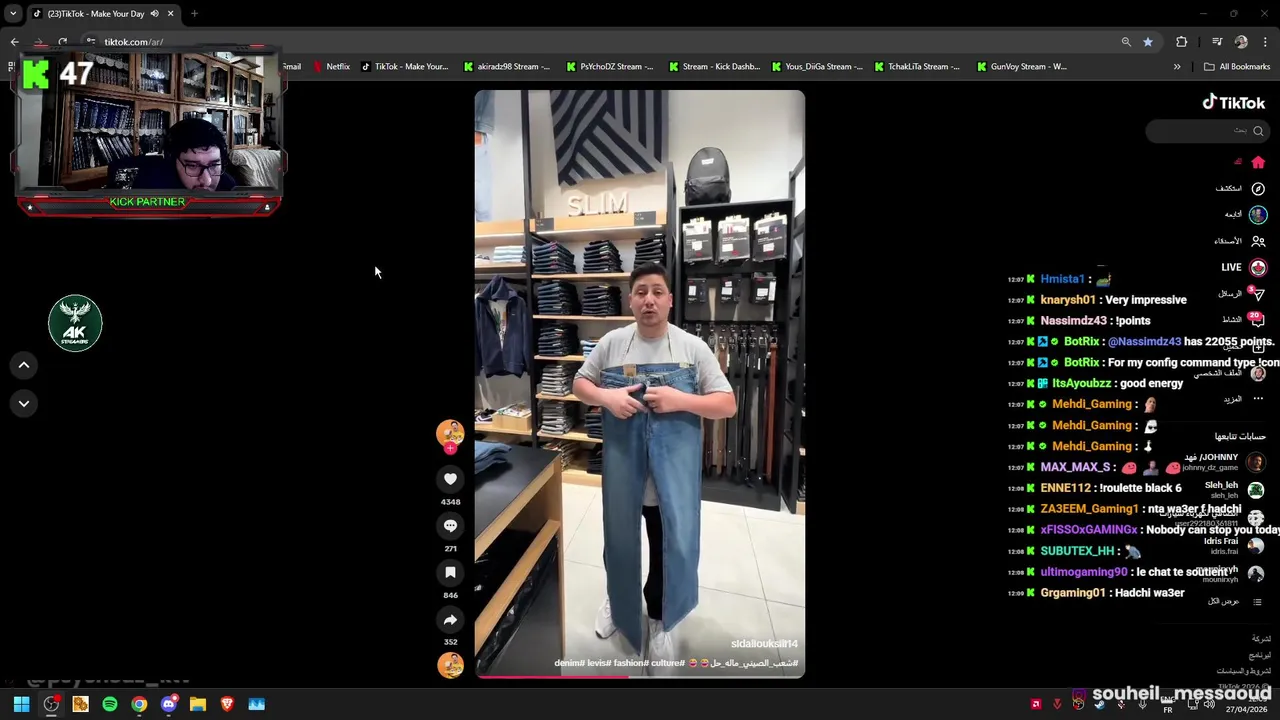
Task: Open the All Bookmarks folder
Action: (x=1237, y=67)
